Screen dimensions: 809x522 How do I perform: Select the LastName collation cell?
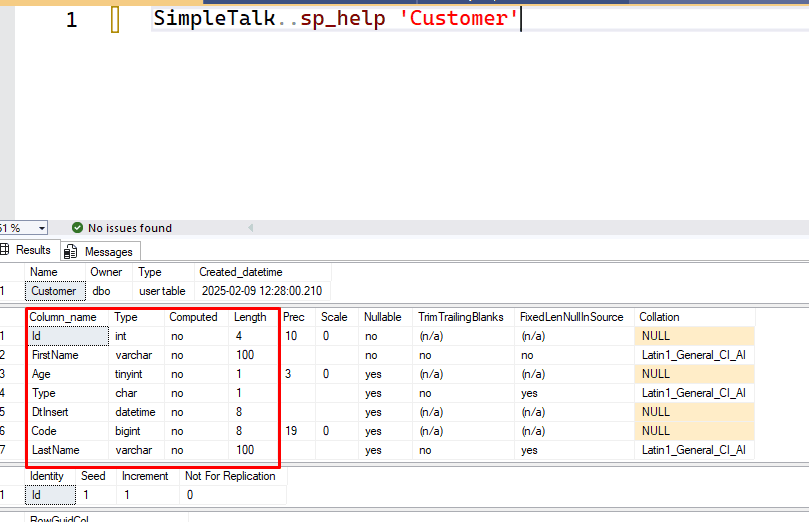point(694,450)
